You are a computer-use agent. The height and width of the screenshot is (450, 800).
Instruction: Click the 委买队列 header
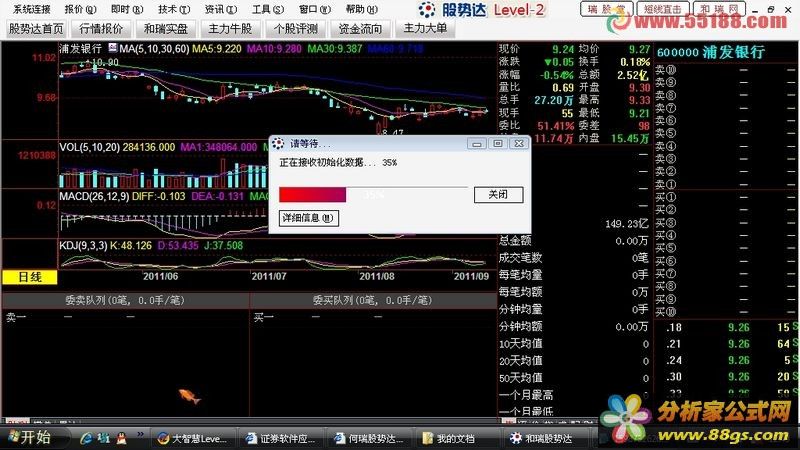[x=372, y=301]
